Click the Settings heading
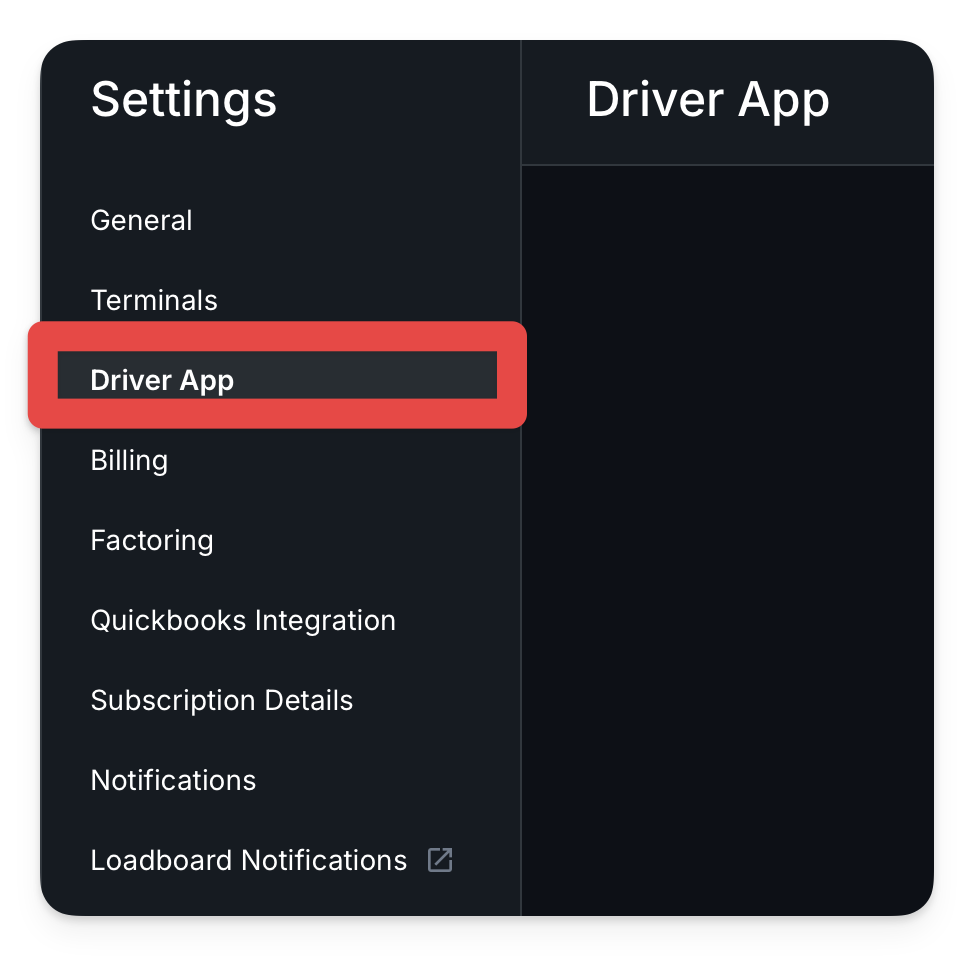974x956 pixels. pyautogui.click(x=184, y=100)
